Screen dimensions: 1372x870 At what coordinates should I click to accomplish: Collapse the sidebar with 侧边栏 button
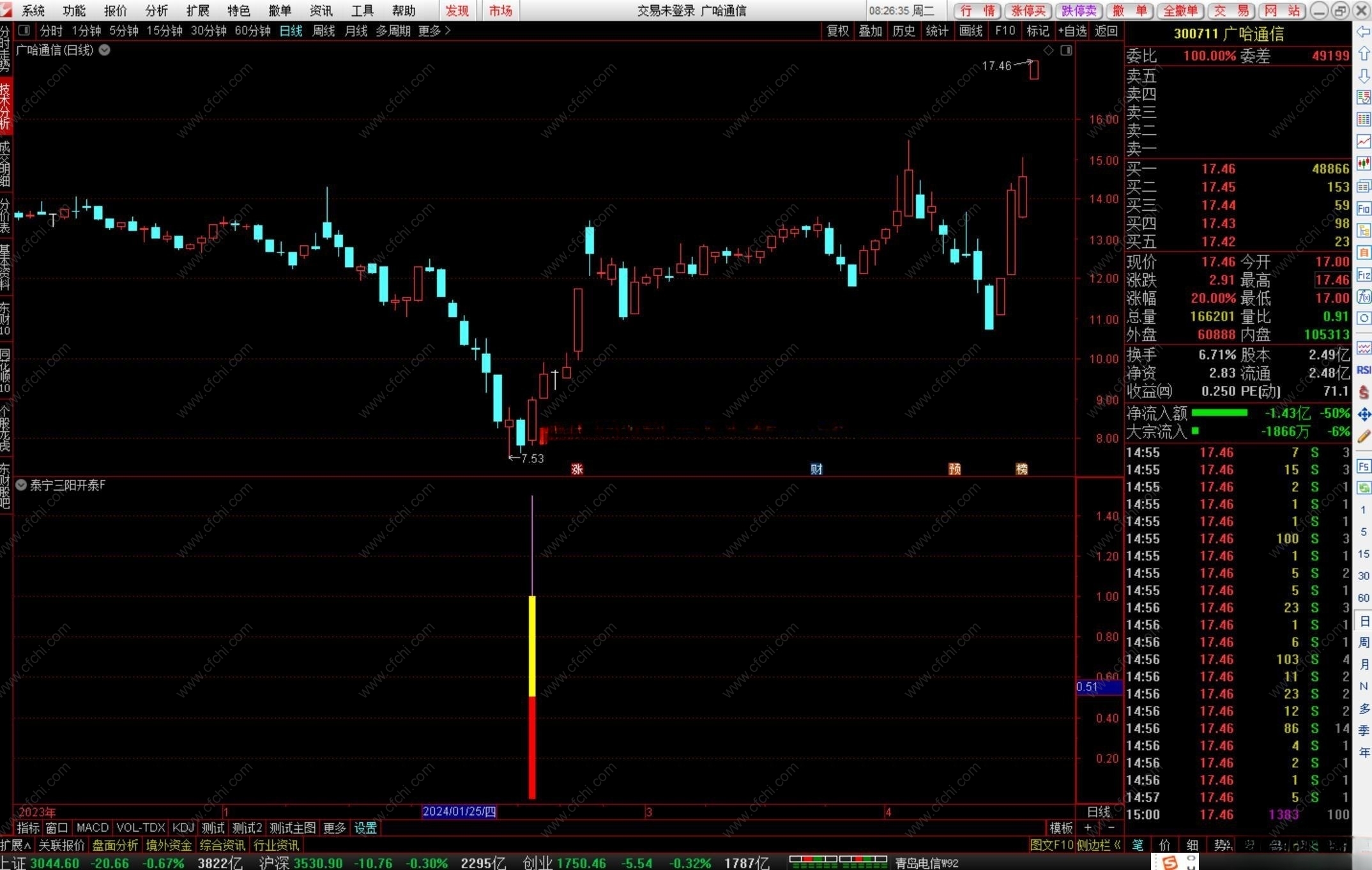(1098, 845)
